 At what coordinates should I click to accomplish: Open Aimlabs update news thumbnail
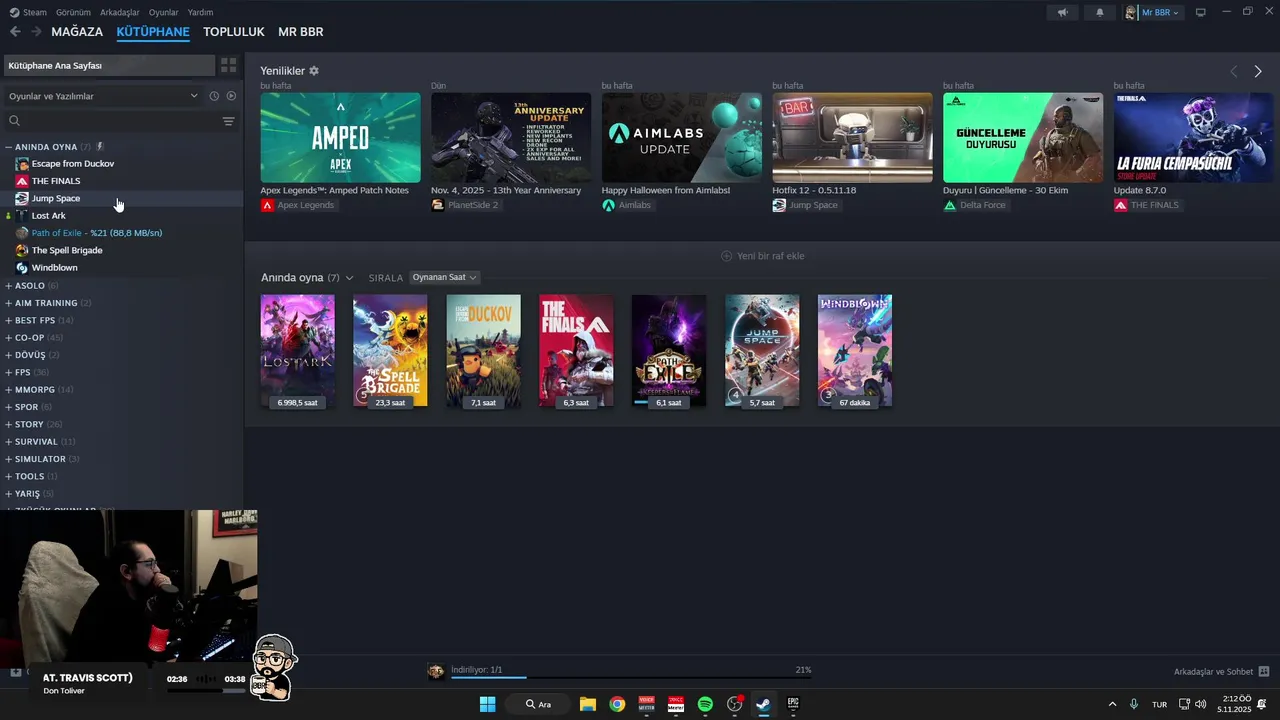click(682, 138)
